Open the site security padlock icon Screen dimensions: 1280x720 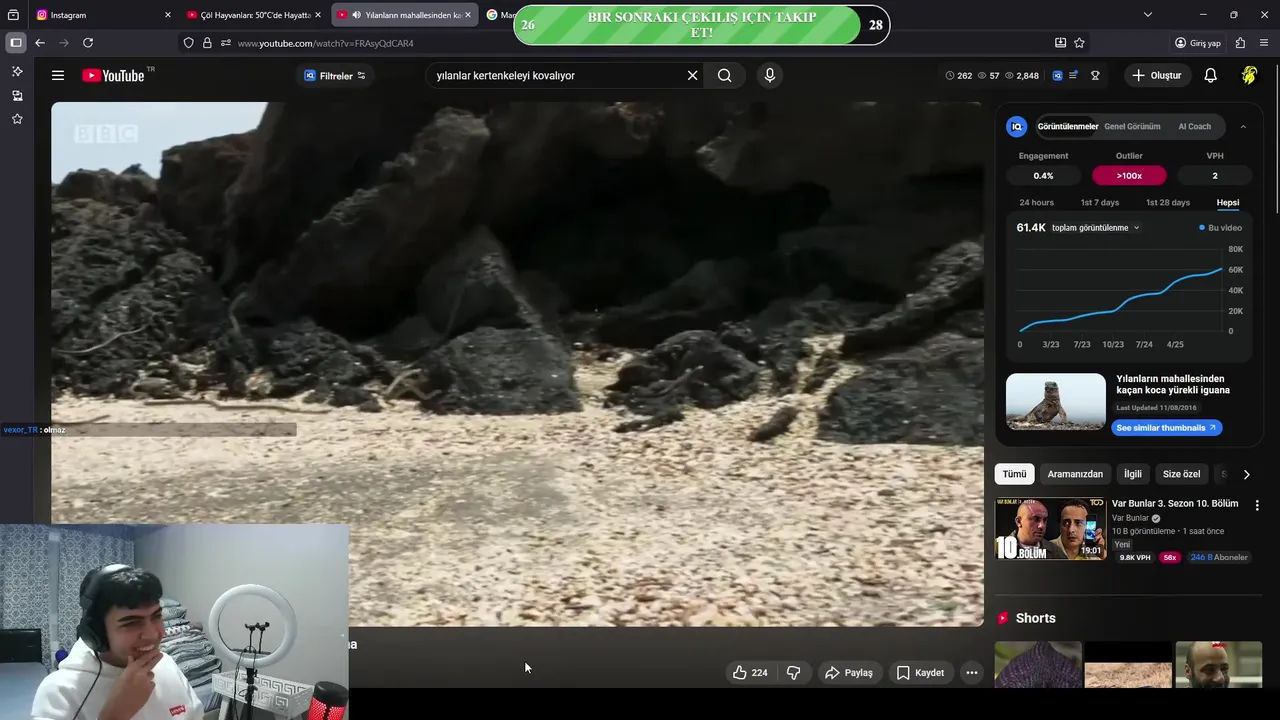[207, 43]
